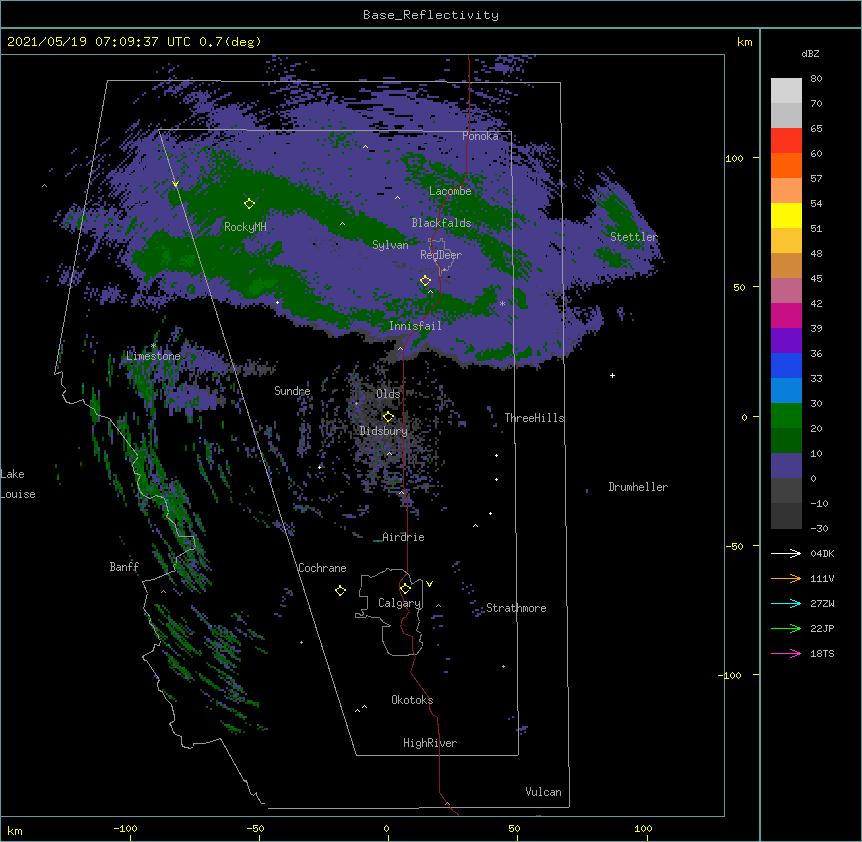Click the Okotoks label
This screenshot has height=842, width=862.
(412, 700)
